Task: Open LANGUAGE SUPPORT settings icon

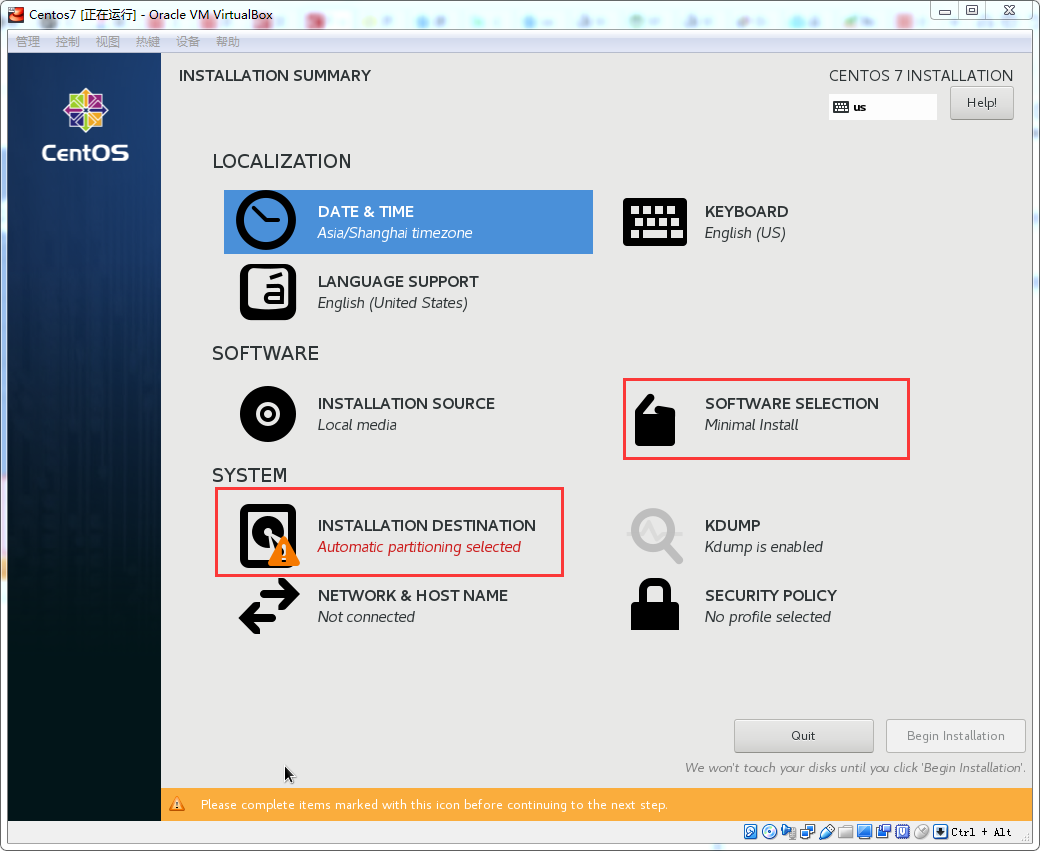Action: (267, 292)
